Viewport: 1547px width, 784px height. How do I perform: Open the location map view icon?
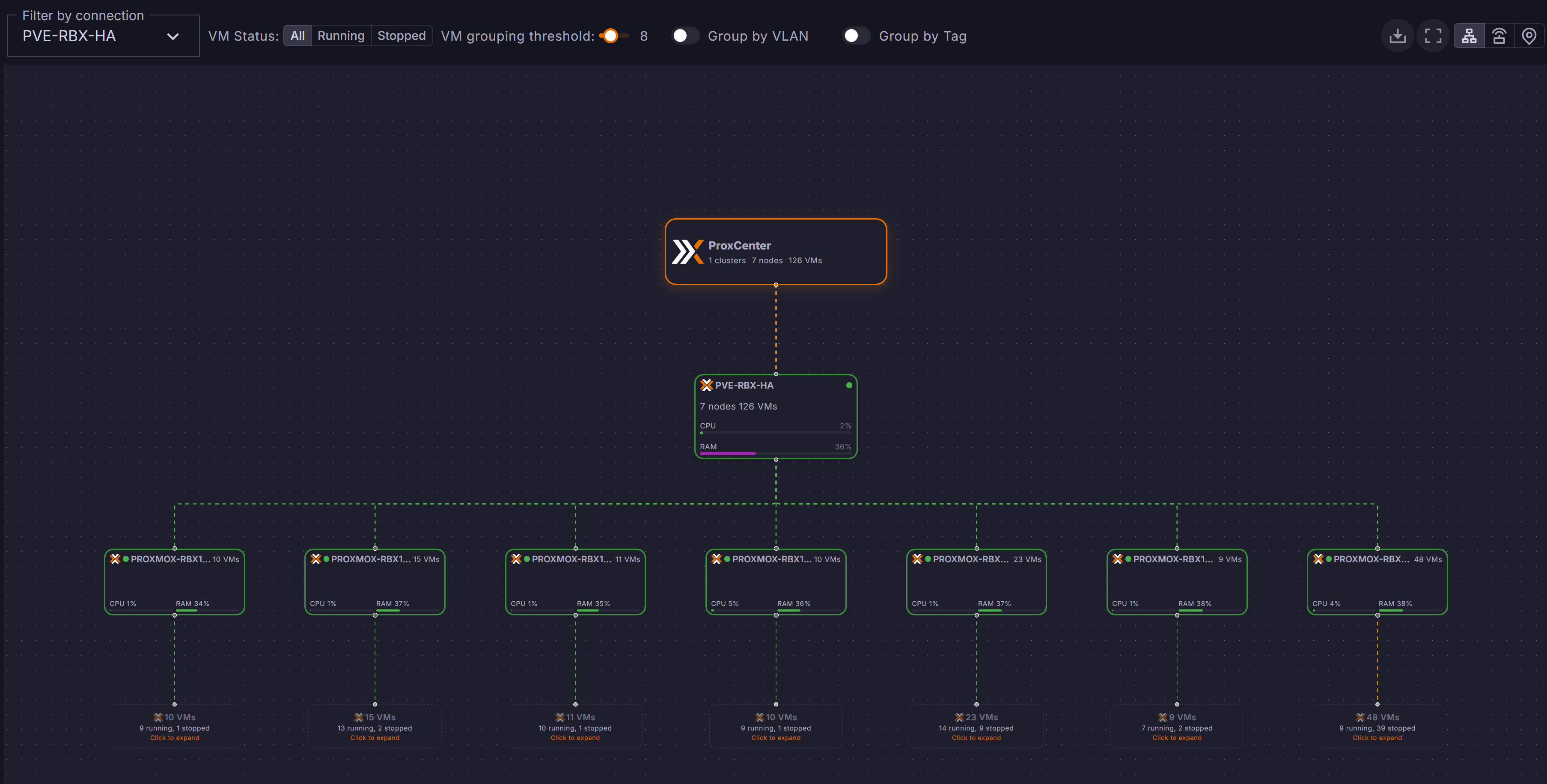1529,36
